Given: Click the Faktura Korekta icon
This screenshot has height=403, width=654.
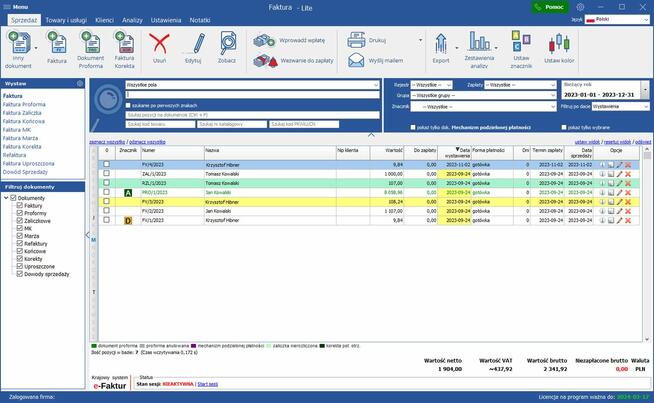Looking at the screenshot, I should 125,46.
